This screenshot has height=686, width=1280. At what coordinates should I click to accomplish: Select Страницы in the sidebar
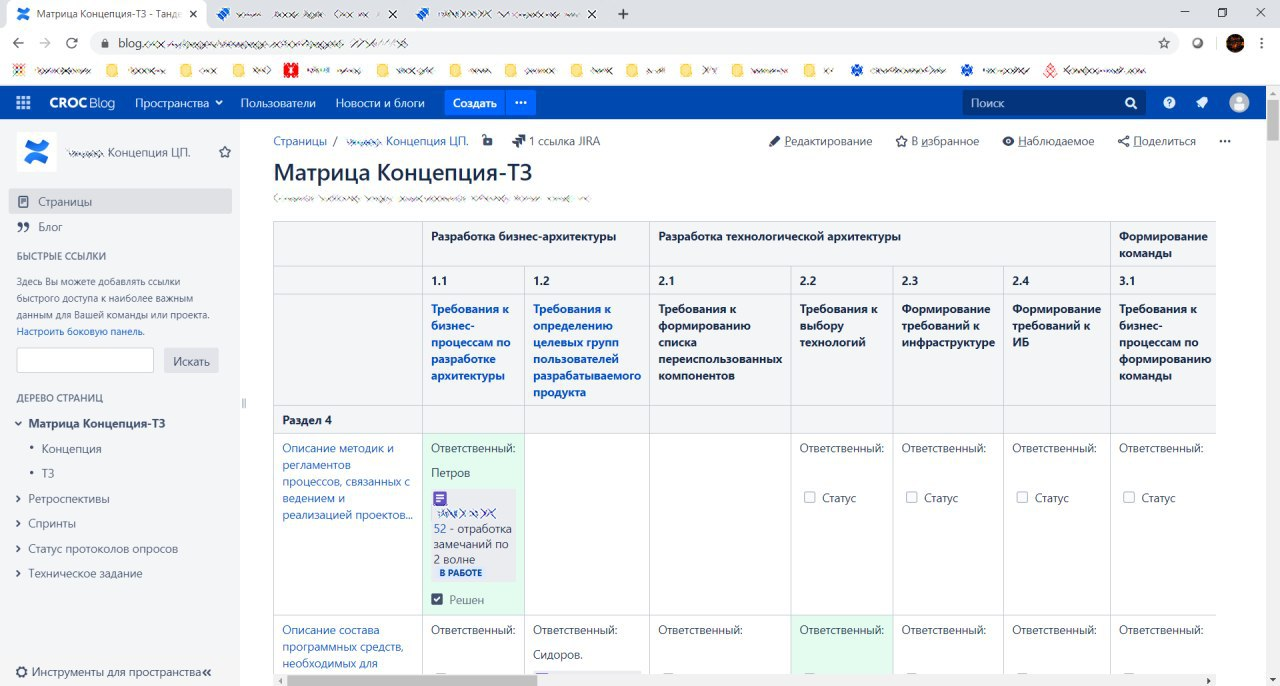[x=120, y=201]
